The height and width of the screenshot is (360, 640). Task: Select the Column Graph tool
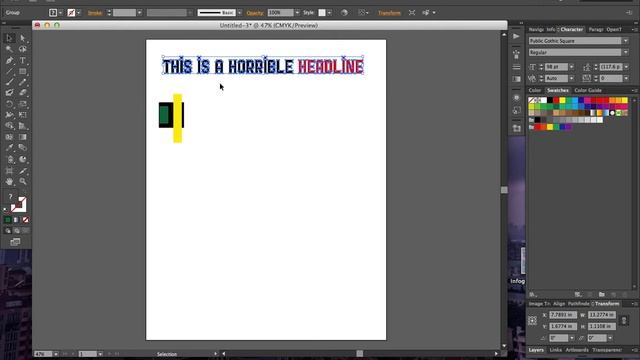pyautogui.click(x=23, y=159)
